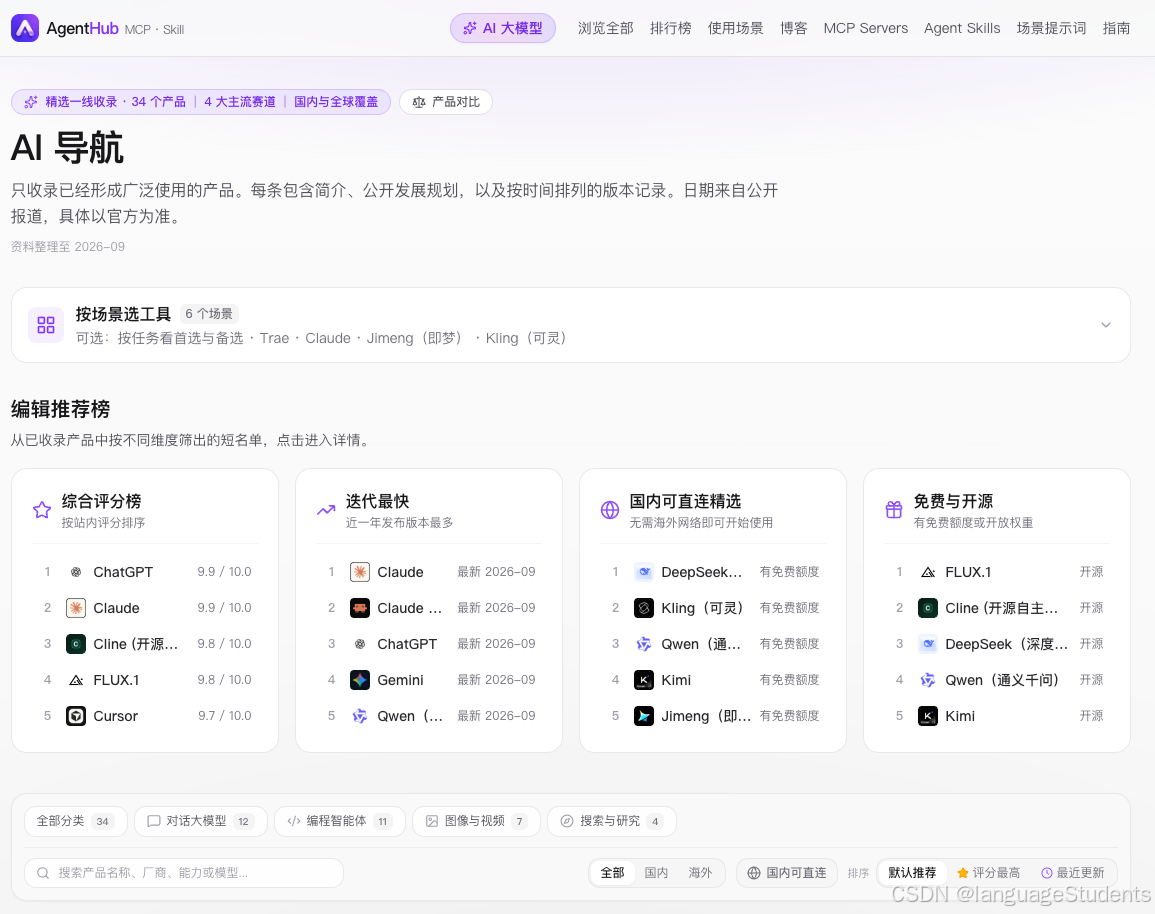Click the ChatGPT icon in 综合评分榜
This screenshot has height=914, width=1155.
click(76, 572)
